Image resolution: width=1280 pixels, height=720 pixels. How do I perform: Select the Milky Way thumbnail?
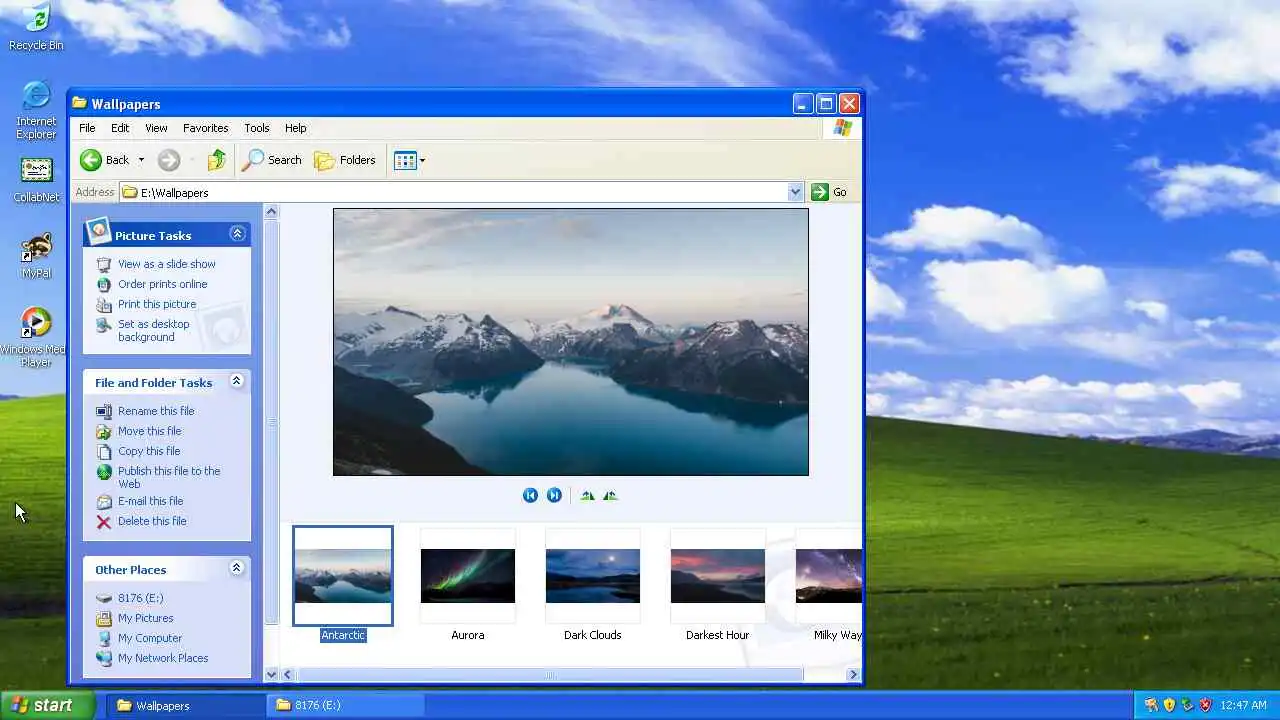pos(829,576)
